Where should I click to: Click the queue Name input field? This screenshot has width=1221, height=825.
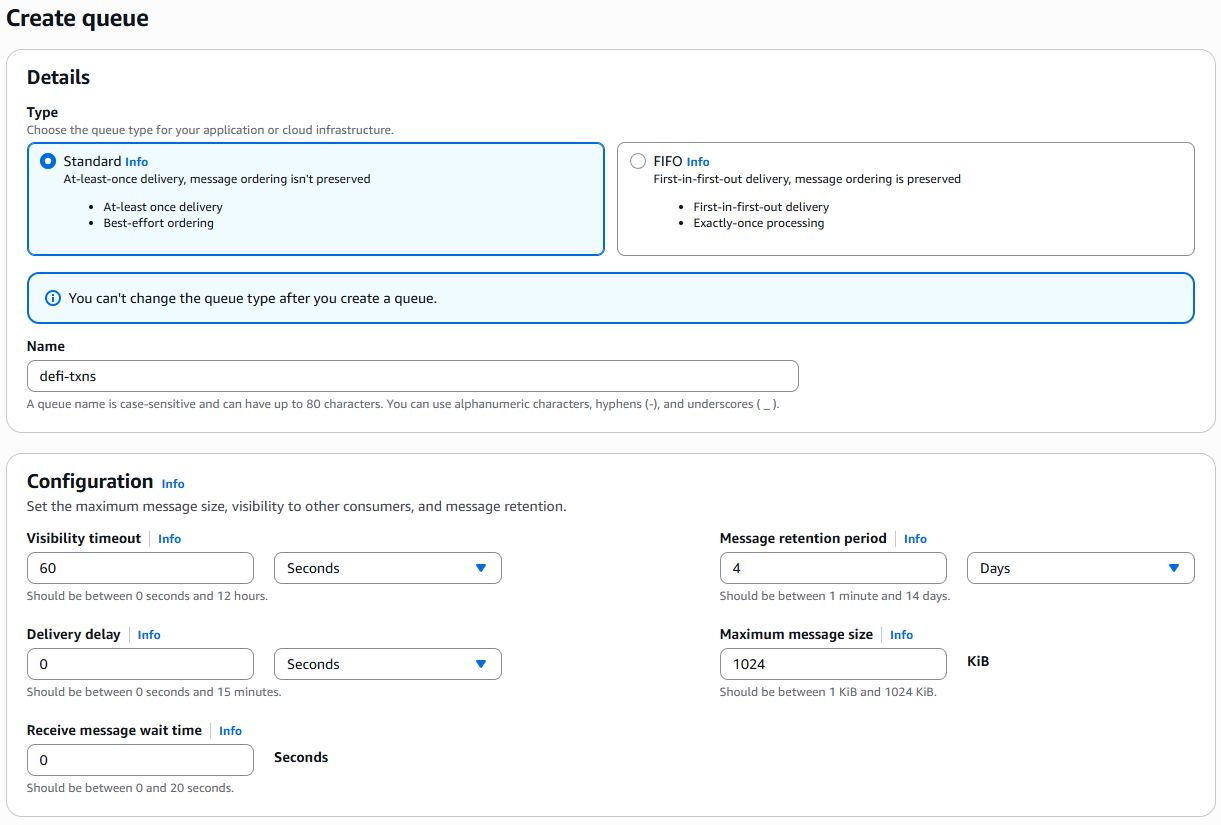click(412, 376)
